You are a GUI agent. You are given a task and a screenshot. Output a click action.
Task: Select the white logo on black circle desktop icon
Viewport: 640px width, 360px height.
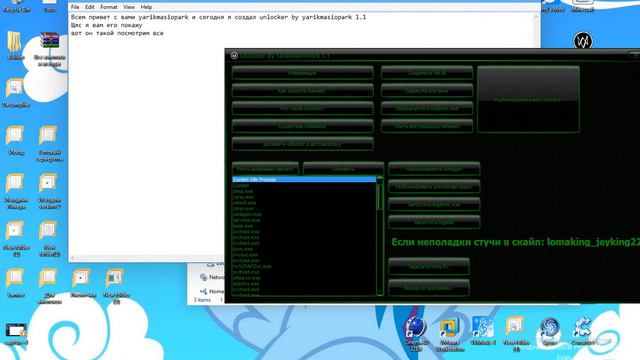(583, 41)
